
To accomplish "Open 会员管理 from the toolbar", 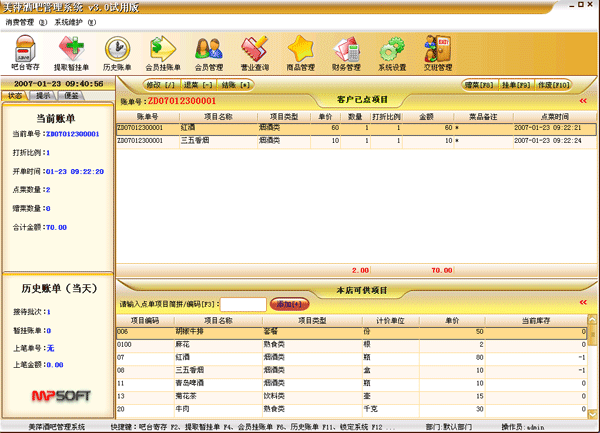I will (x=208, y=53).
